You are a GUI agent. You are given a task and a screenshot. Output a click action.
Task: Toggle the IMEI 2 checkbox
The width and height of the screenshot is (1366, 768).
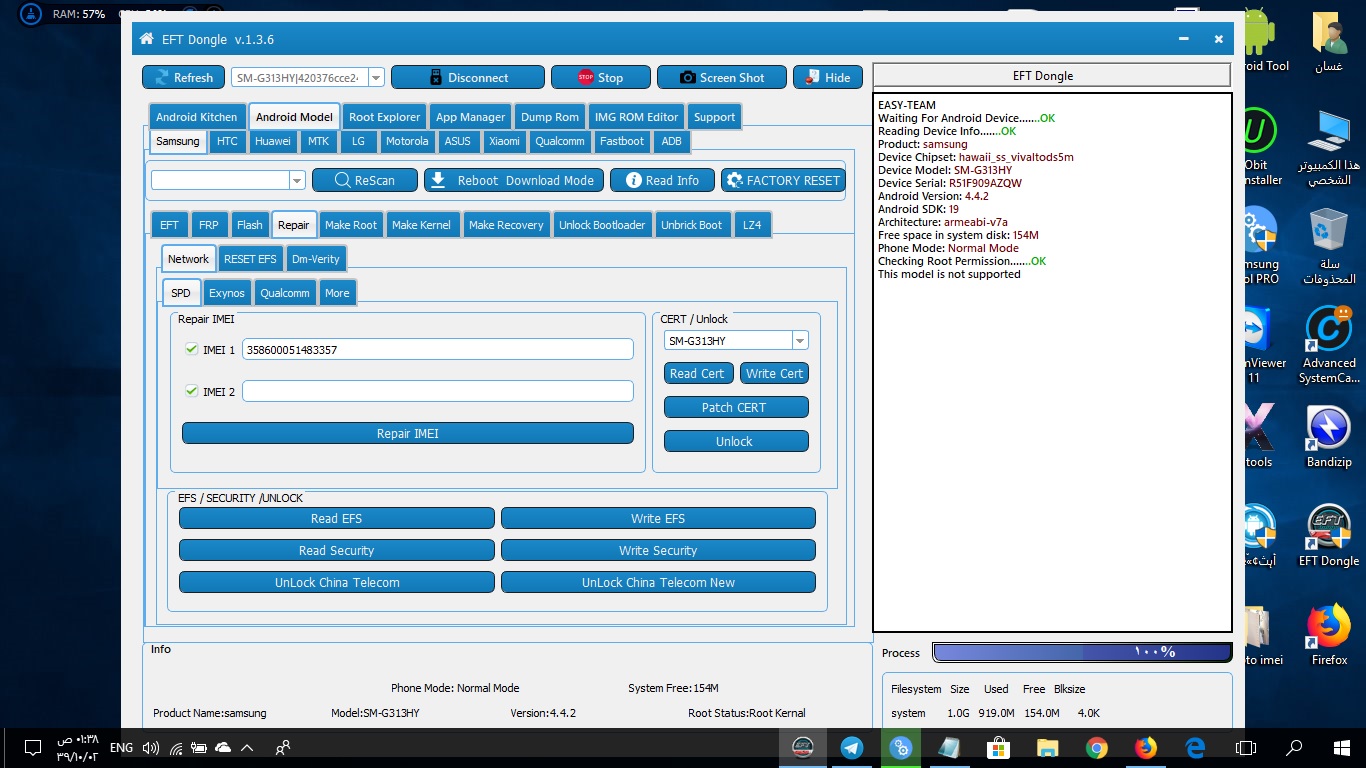pos(191,391)
